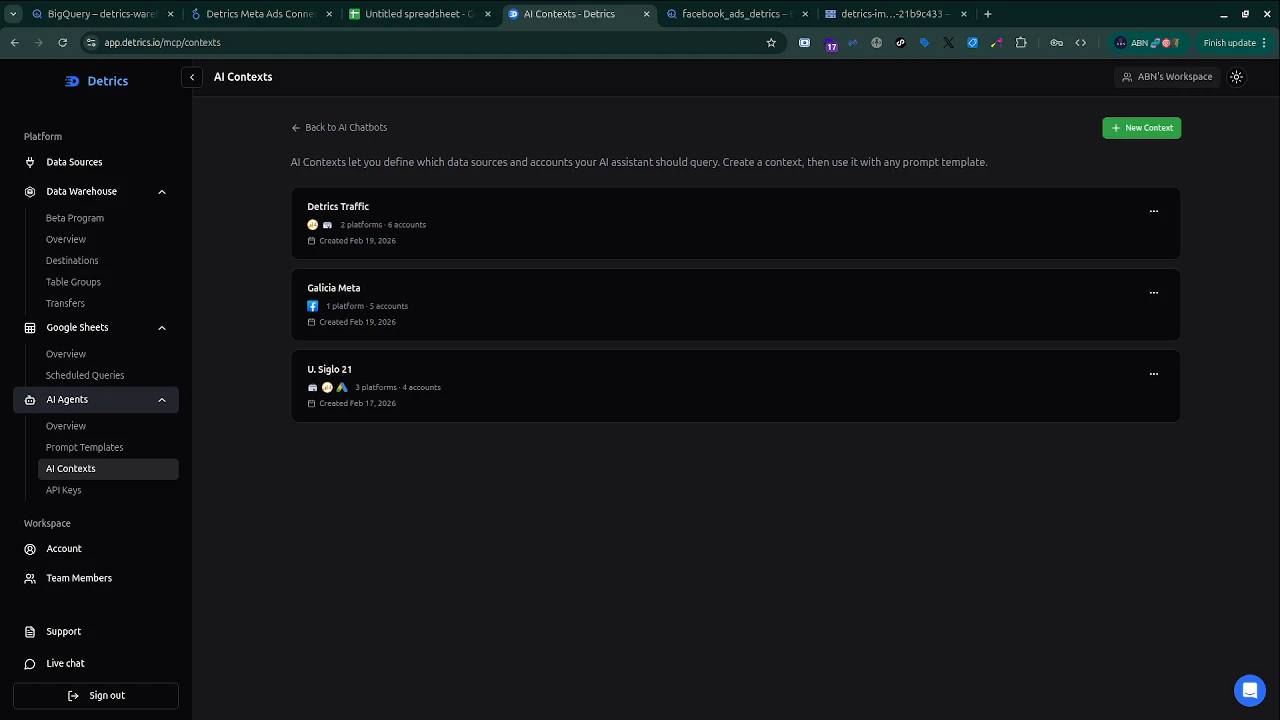Open Prompt Templates page
This screenshot has width=1280, height=720.
pos(85,448)
